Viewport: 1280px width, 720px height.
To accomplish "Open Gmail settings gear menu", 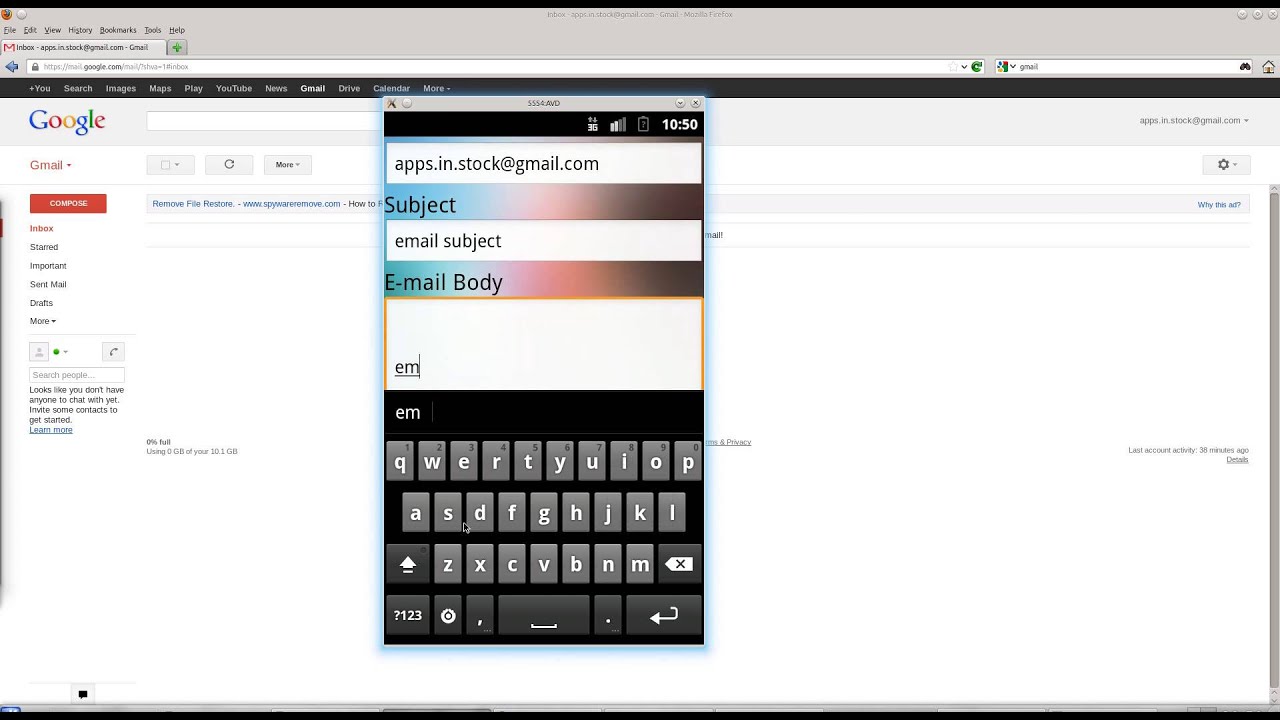I will click(x=1227, y=164).
